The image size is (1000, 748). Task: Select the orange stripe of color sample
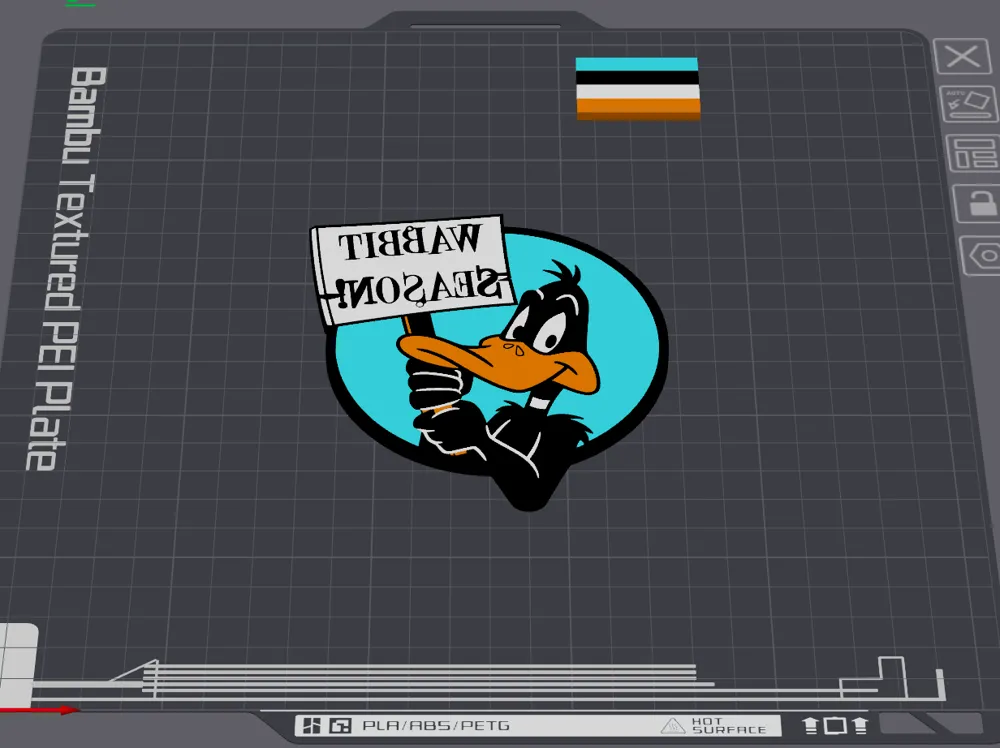(638, 109)
